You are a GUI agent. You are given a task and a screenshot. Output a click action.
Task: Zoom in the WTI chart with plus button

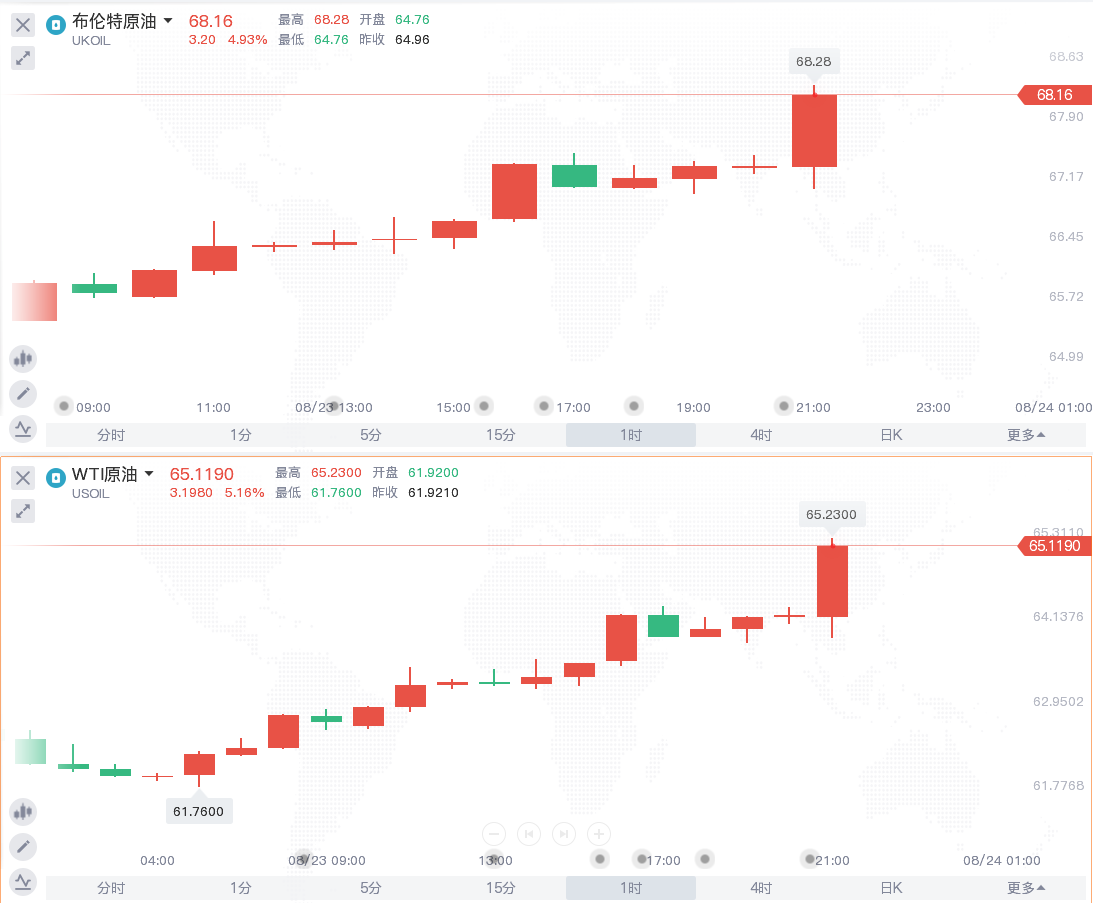598,833
